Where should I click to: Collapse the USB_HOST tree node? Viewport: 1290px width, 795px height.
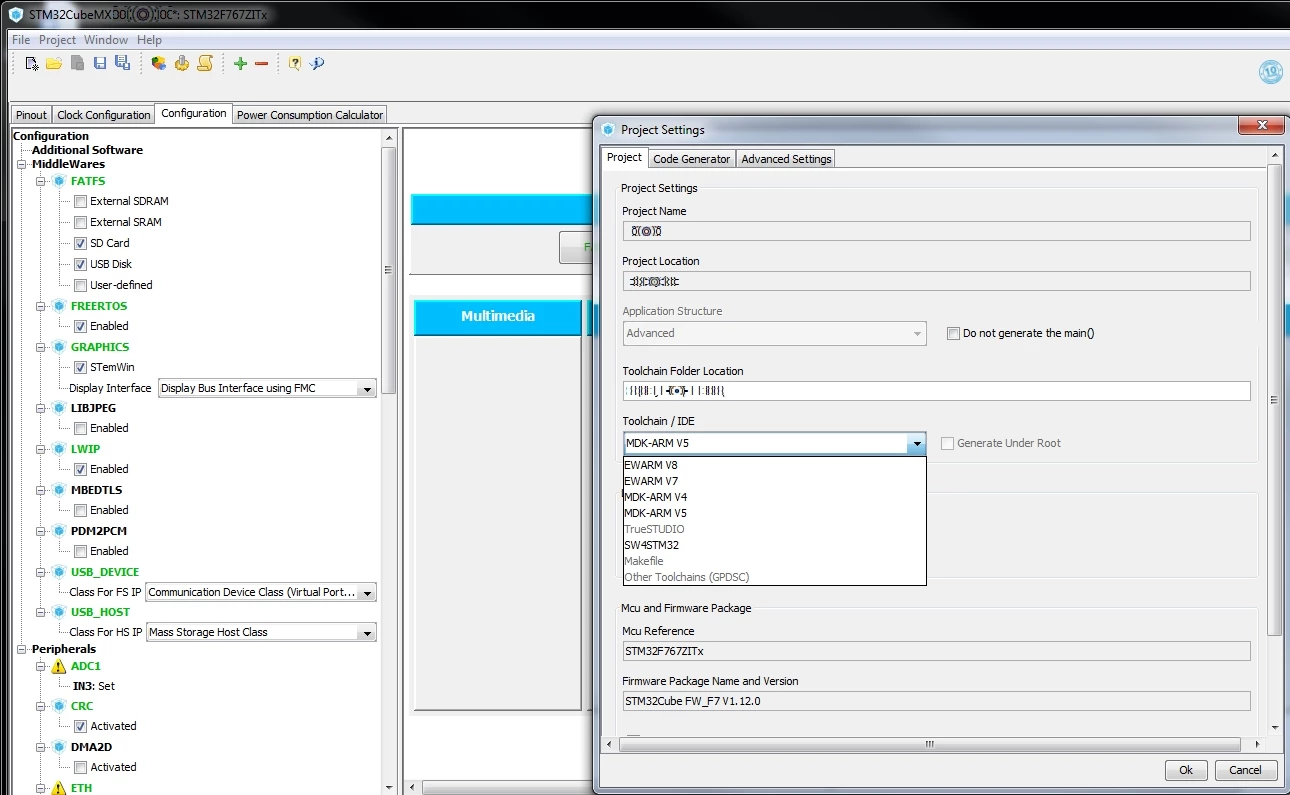pyautogui.click(x=42, y=612)
